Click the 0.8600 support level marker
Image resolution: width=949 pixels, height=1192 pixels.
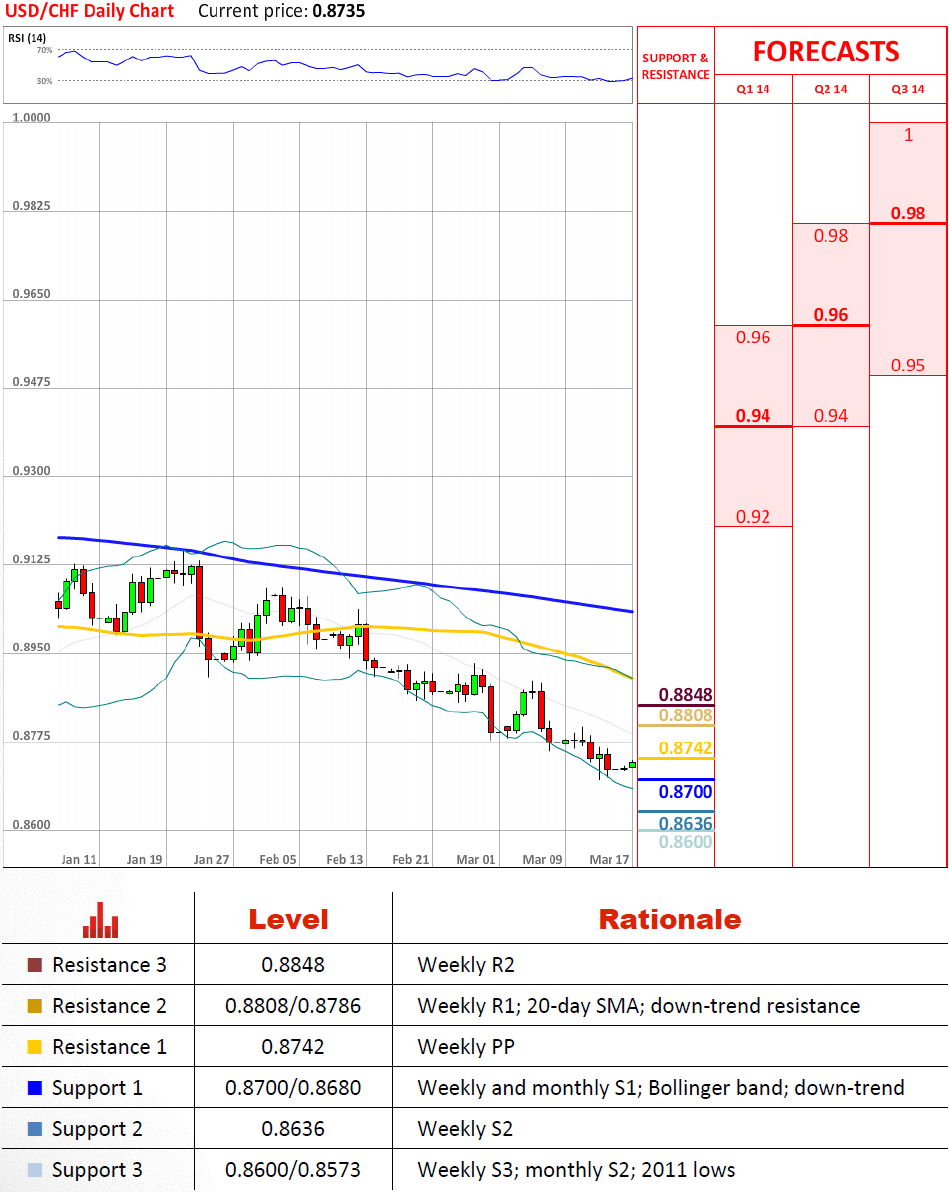point(686,842)
